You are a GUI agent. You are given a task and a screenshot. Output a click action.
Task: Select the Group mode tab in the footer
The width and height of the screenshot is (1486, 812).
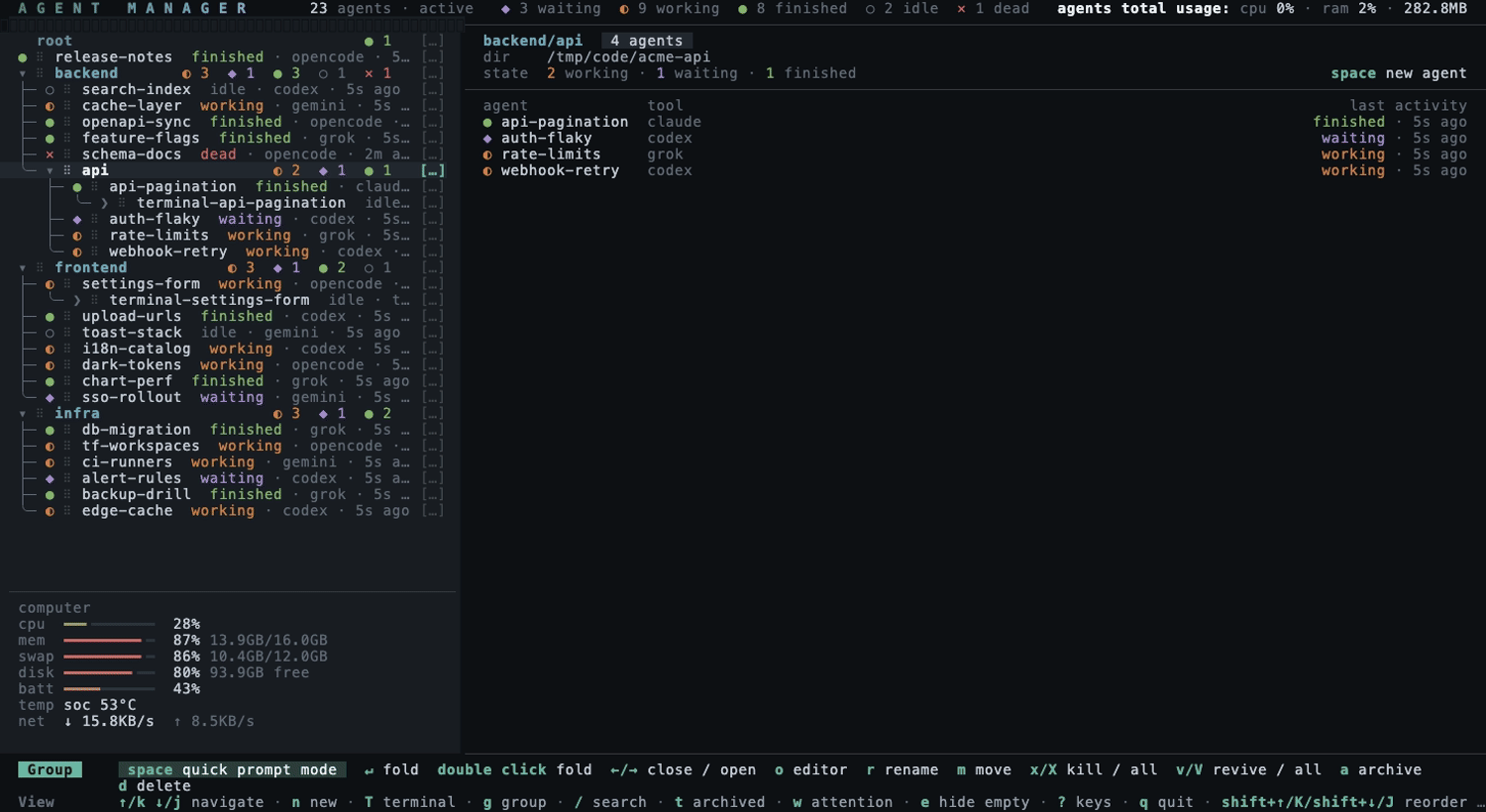tap(50, 769)
